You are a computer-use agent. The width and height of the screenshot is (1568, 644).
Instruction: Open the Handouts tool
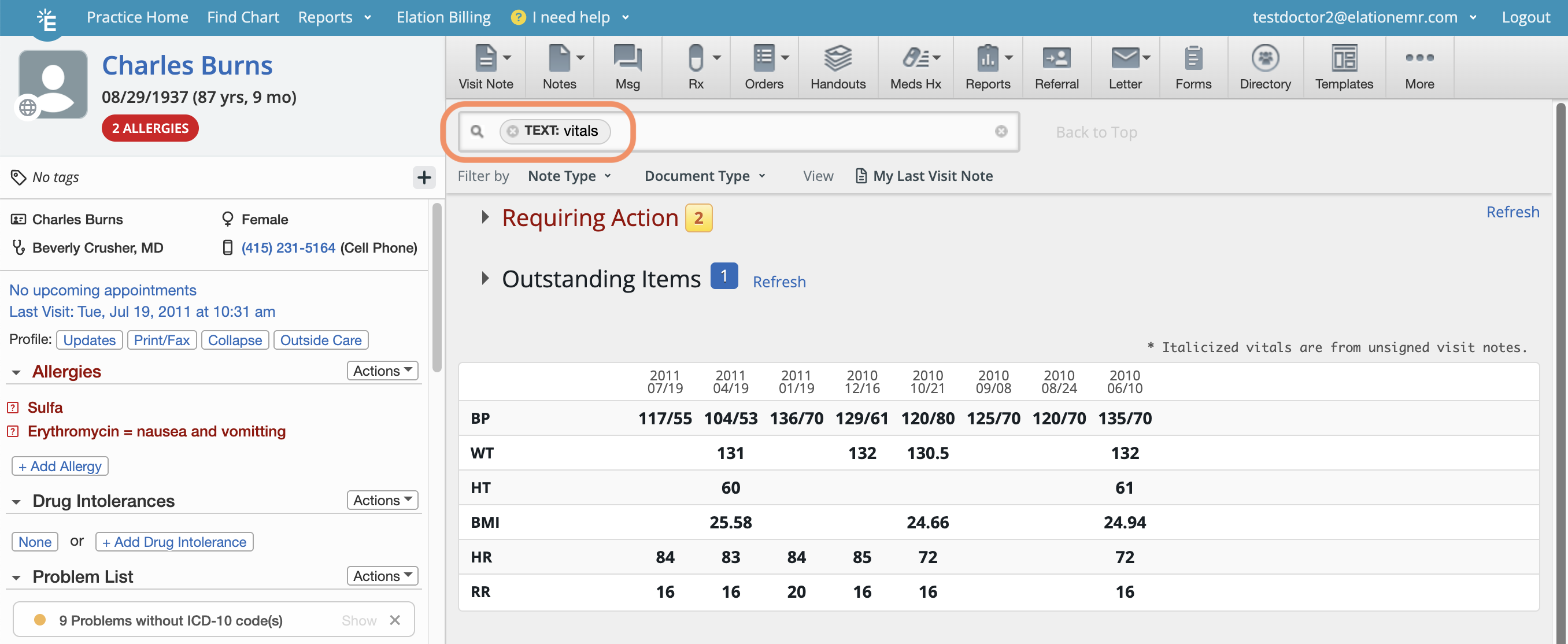838,67
